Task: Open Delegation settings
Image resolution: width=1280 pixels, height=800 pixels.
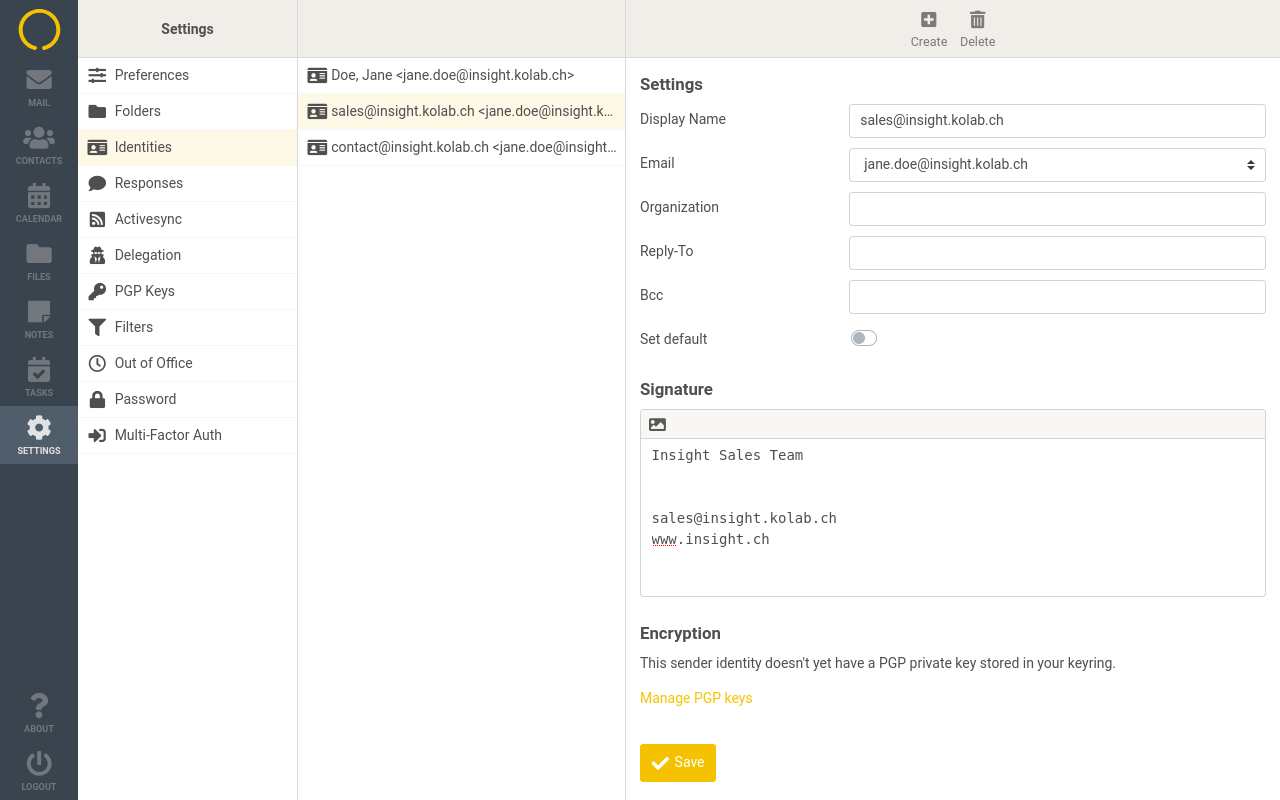Action: 188,255
